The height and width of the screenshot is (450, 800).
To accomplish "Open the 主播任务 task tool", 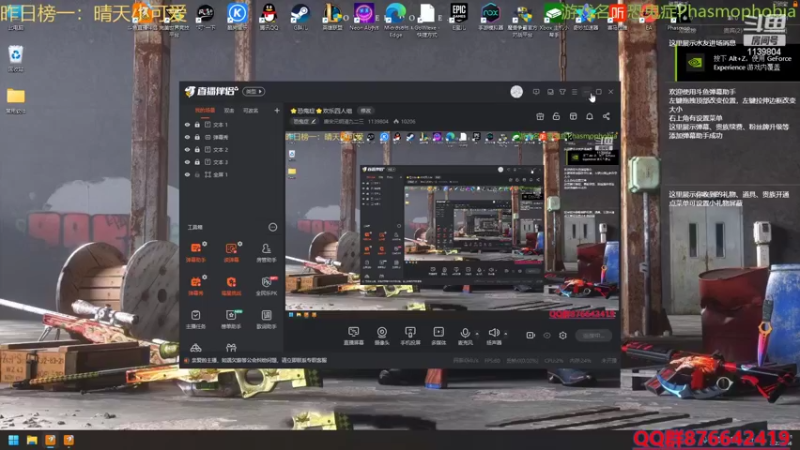I will (x=196, y=319).
